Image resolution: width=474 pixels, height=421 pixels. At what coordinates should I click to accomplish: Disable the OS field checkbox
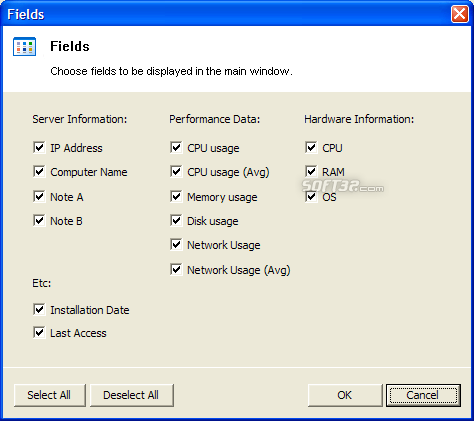pos(311,196)
